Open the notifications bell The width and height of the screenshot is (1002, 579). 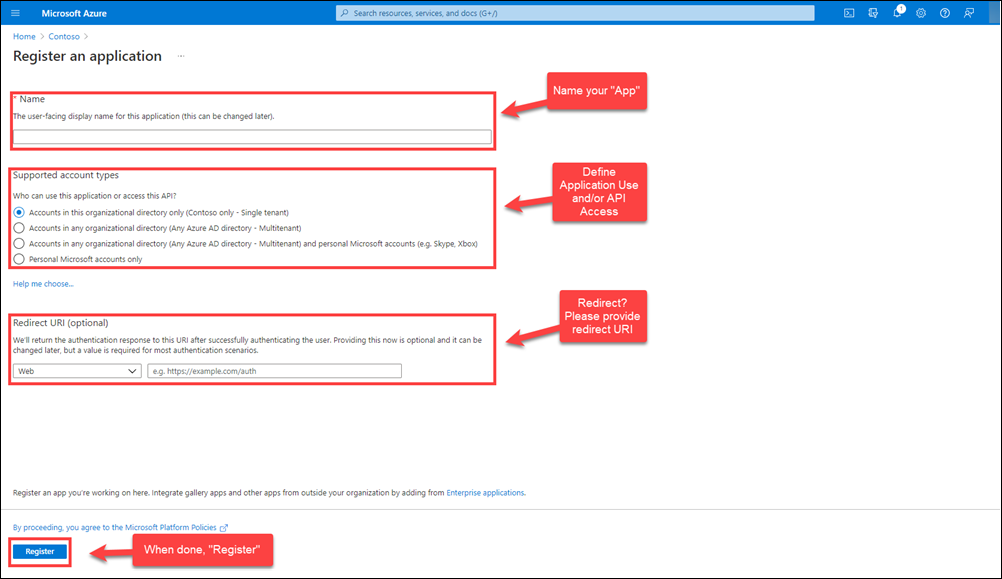897,13
